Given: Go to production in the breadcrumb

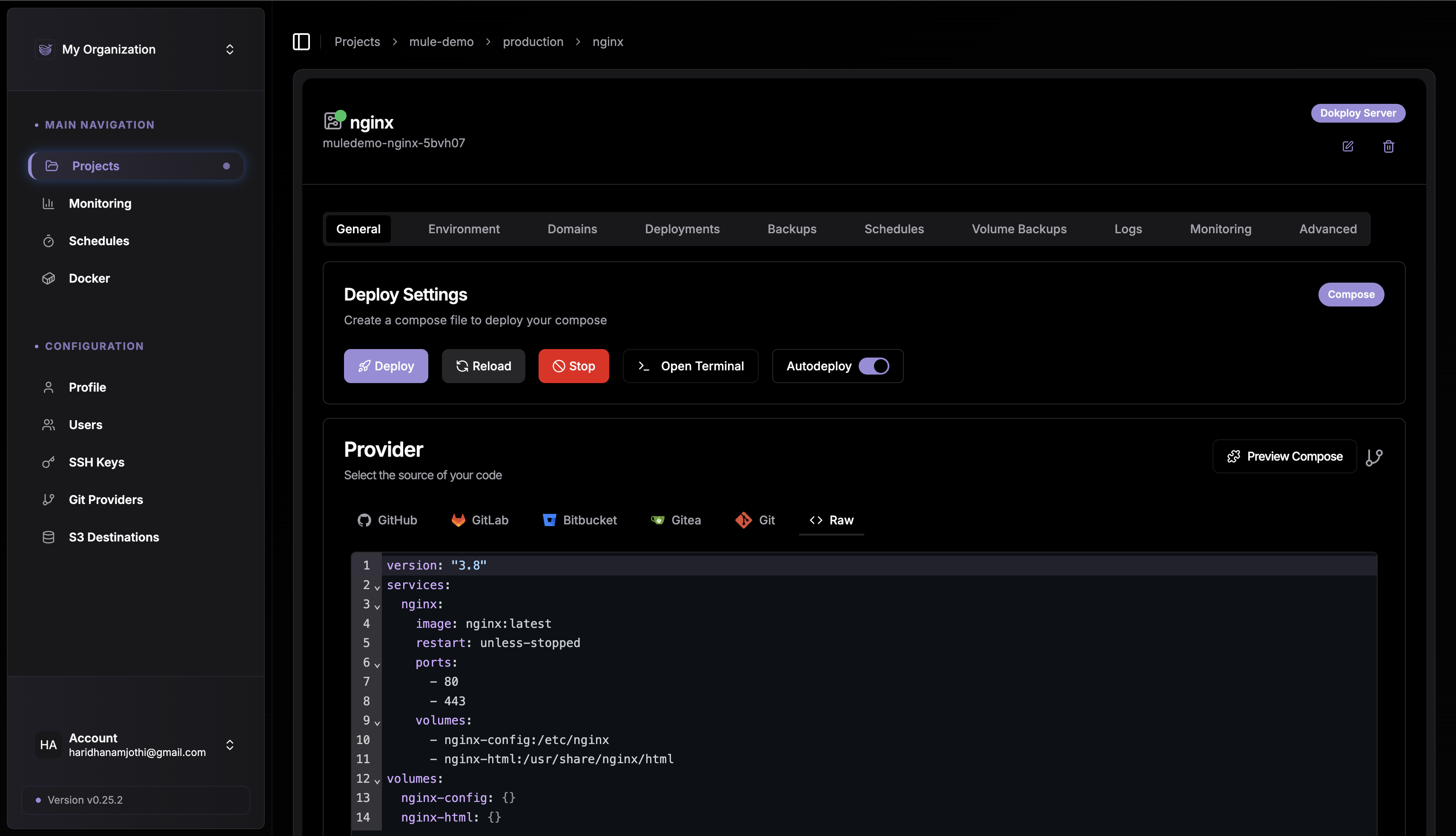Looking at the screenshot, I should 533,42.
